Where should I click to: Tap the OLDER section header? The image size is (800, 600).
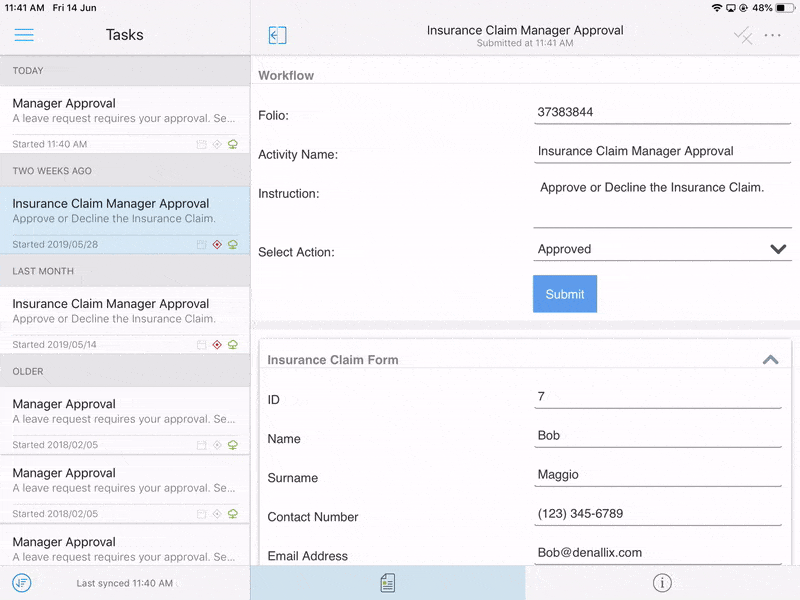point(125,371)
